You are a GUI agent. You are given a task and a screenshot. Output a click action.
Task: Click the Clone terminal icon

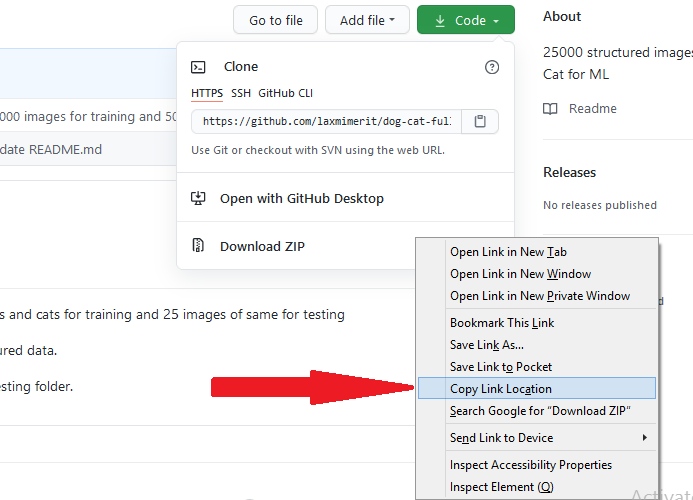coord(198,67)
